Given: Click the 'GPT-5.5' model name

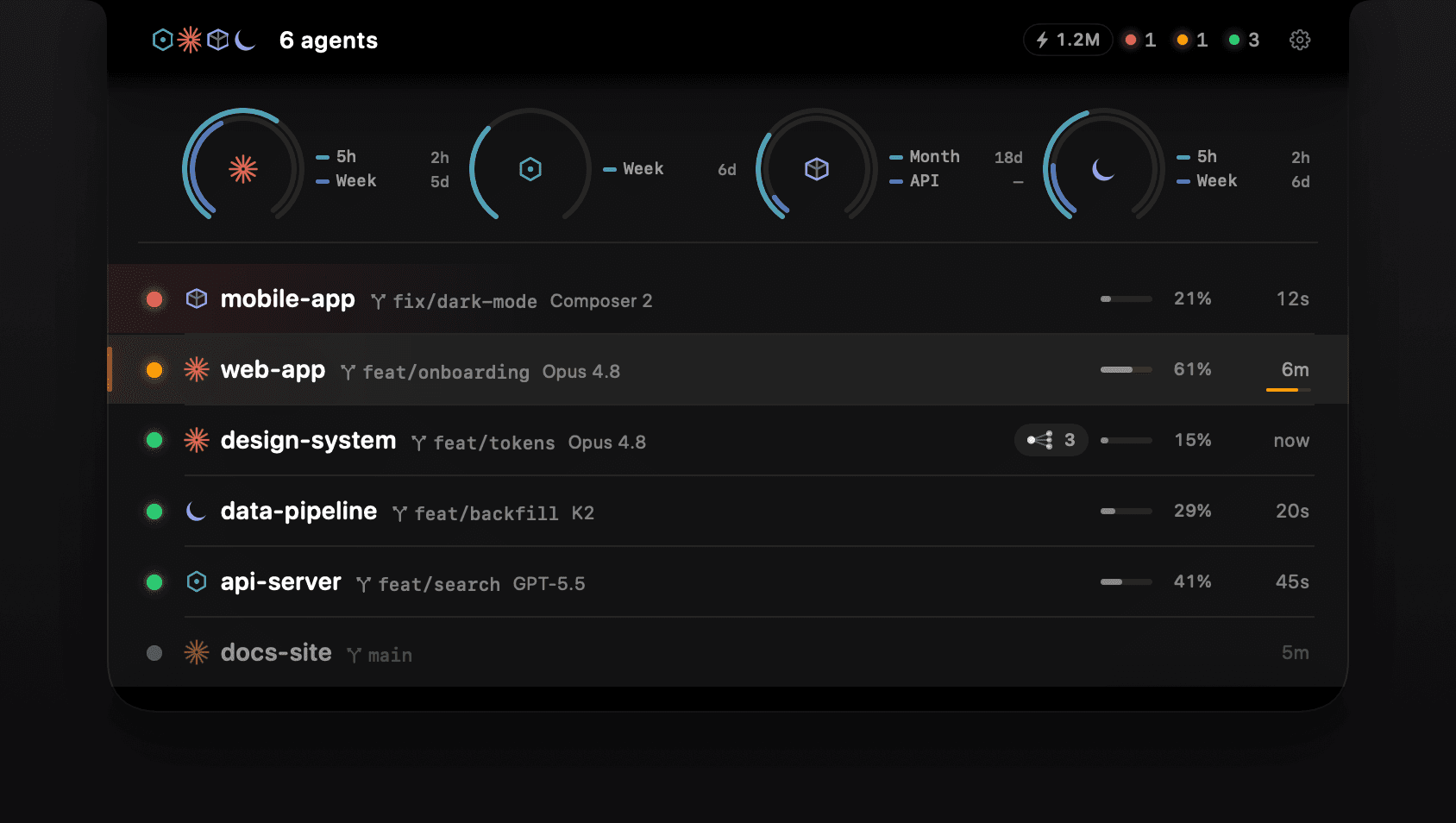Looking at the screenshot, I should pyautogui.click(x=549, y=584).
